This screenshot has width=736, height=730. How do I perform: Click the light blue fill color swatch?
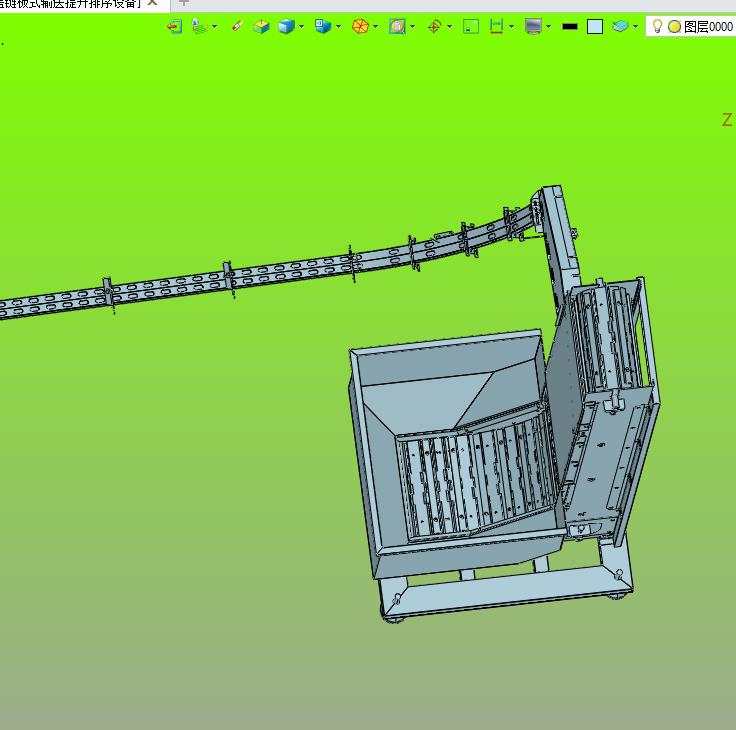(x=595, y=27)
